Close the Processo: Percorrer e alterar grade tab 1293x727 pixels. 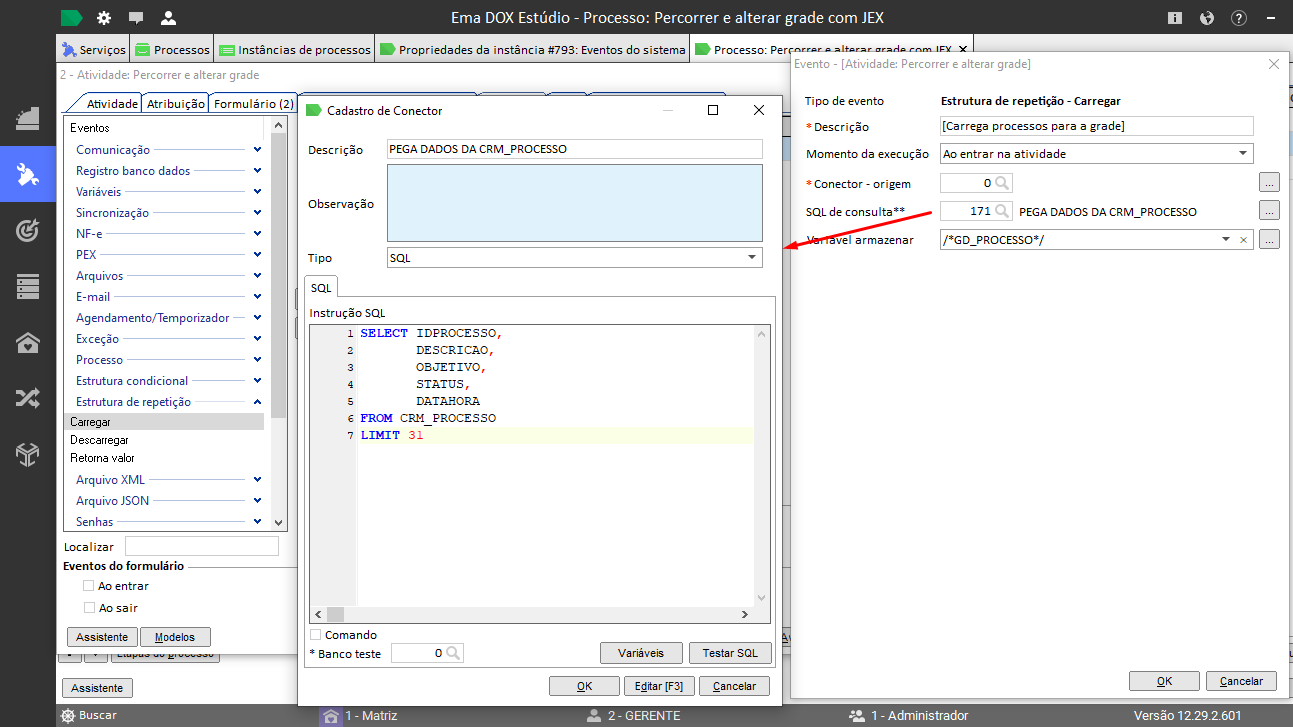[x=963, y=48]
